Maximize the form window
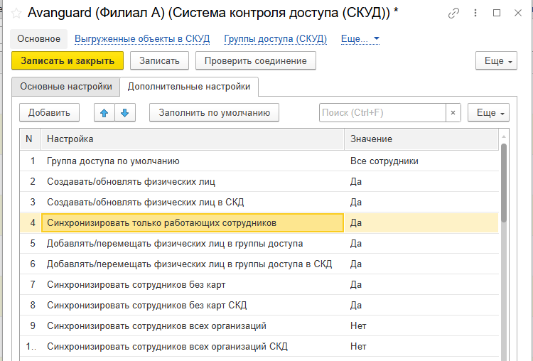The image size is (533, 361). pyautogui.click(x=496, y=13)
